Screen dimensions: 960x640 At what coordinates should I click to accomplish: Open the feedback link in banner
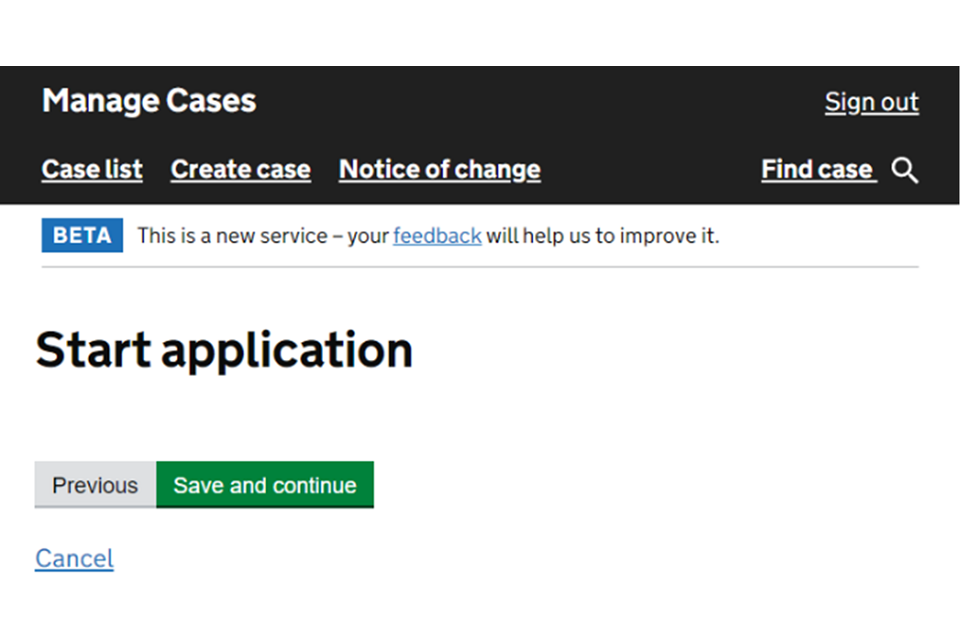[x=437, y=236]
